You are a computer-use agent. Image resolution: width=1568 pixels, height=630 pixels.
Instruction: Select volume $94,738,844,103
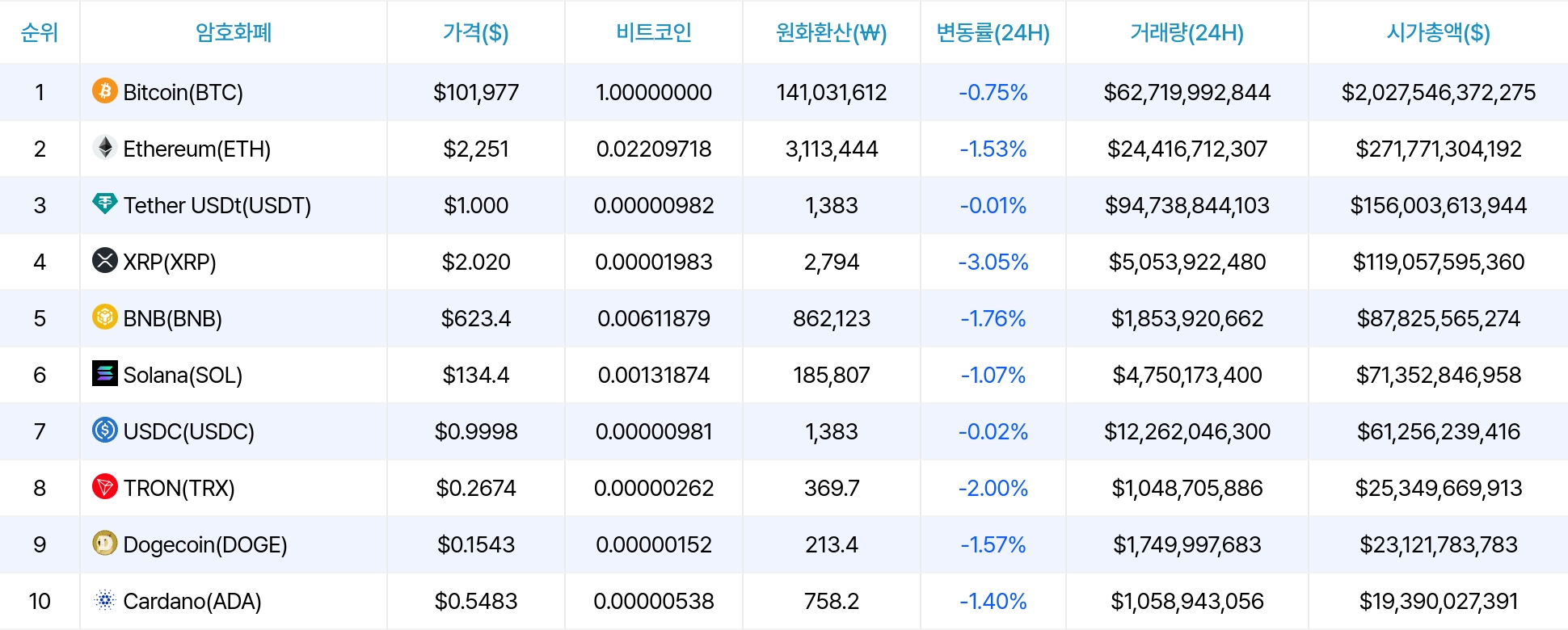point(1187,205)
